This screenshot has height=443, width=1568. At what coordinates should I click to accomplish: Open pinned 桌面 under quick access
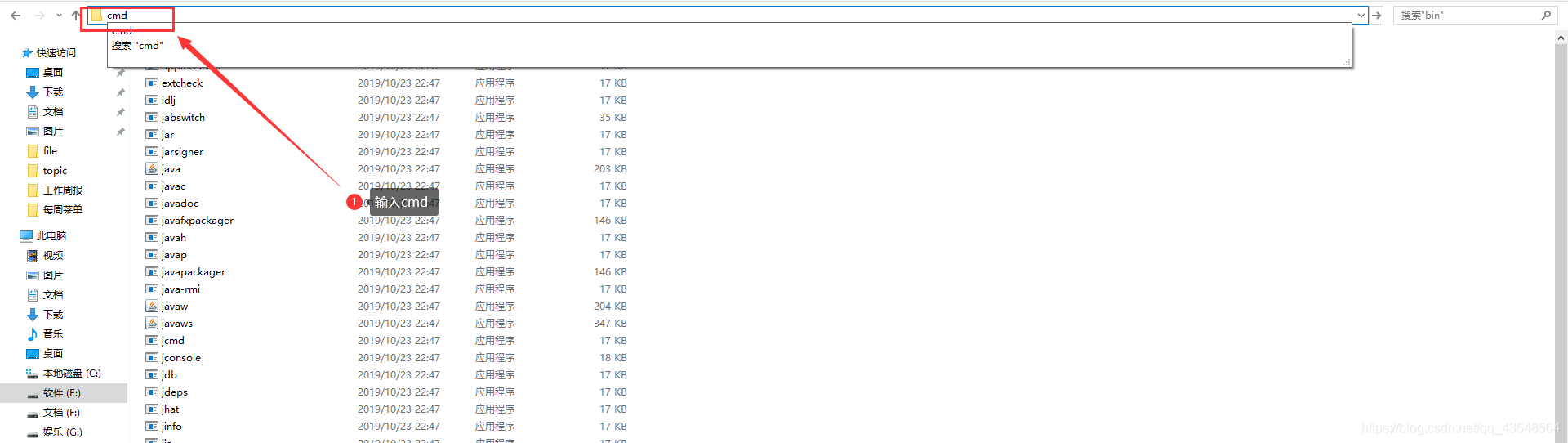tap(53, 73)
